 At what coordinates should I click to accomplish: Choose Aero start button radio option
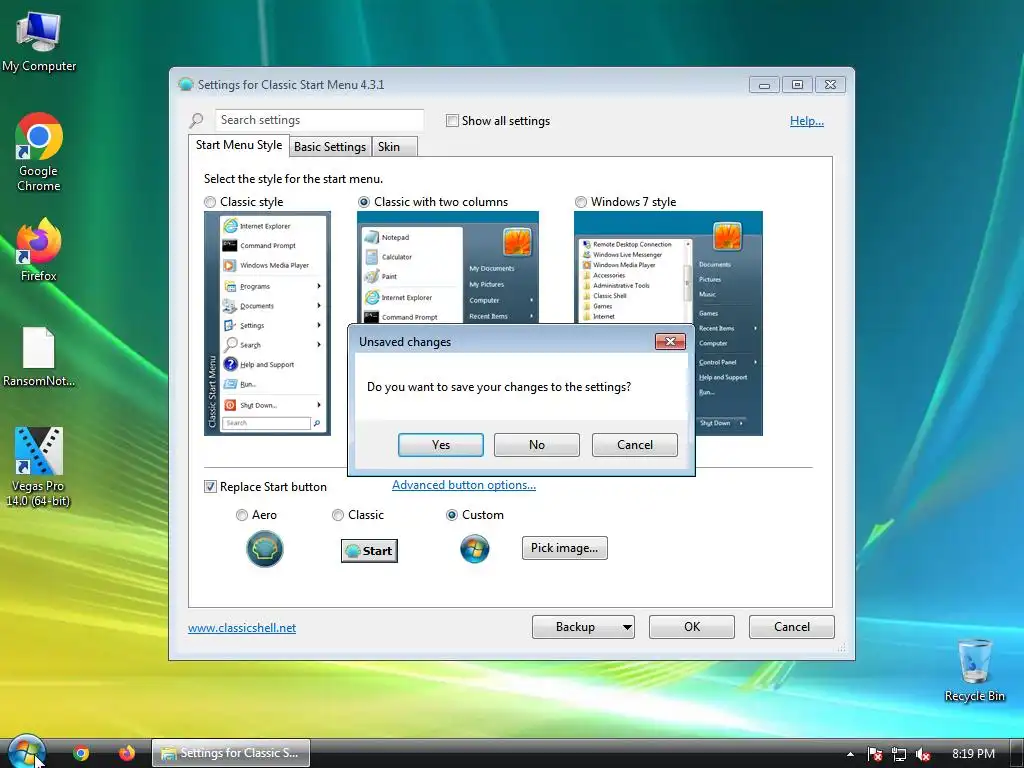[x=242, y=515]
